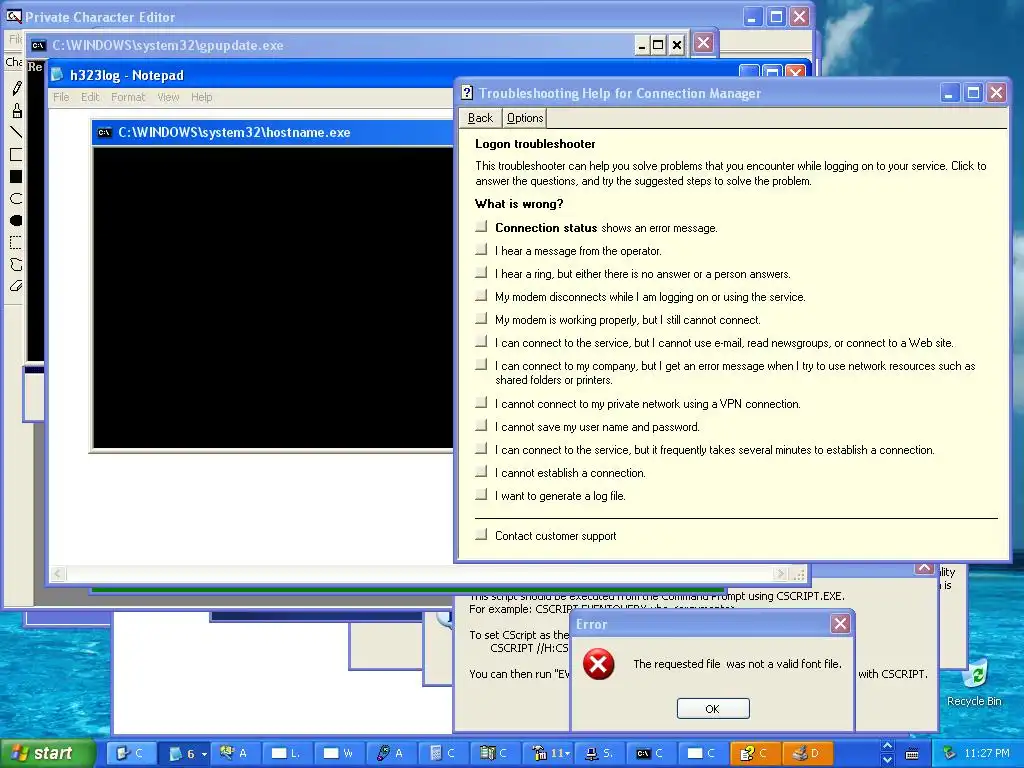The height and width of the screenshot is (768, 1024).
Task: Select the Eraser tool
Action: [x=16, y=286]
